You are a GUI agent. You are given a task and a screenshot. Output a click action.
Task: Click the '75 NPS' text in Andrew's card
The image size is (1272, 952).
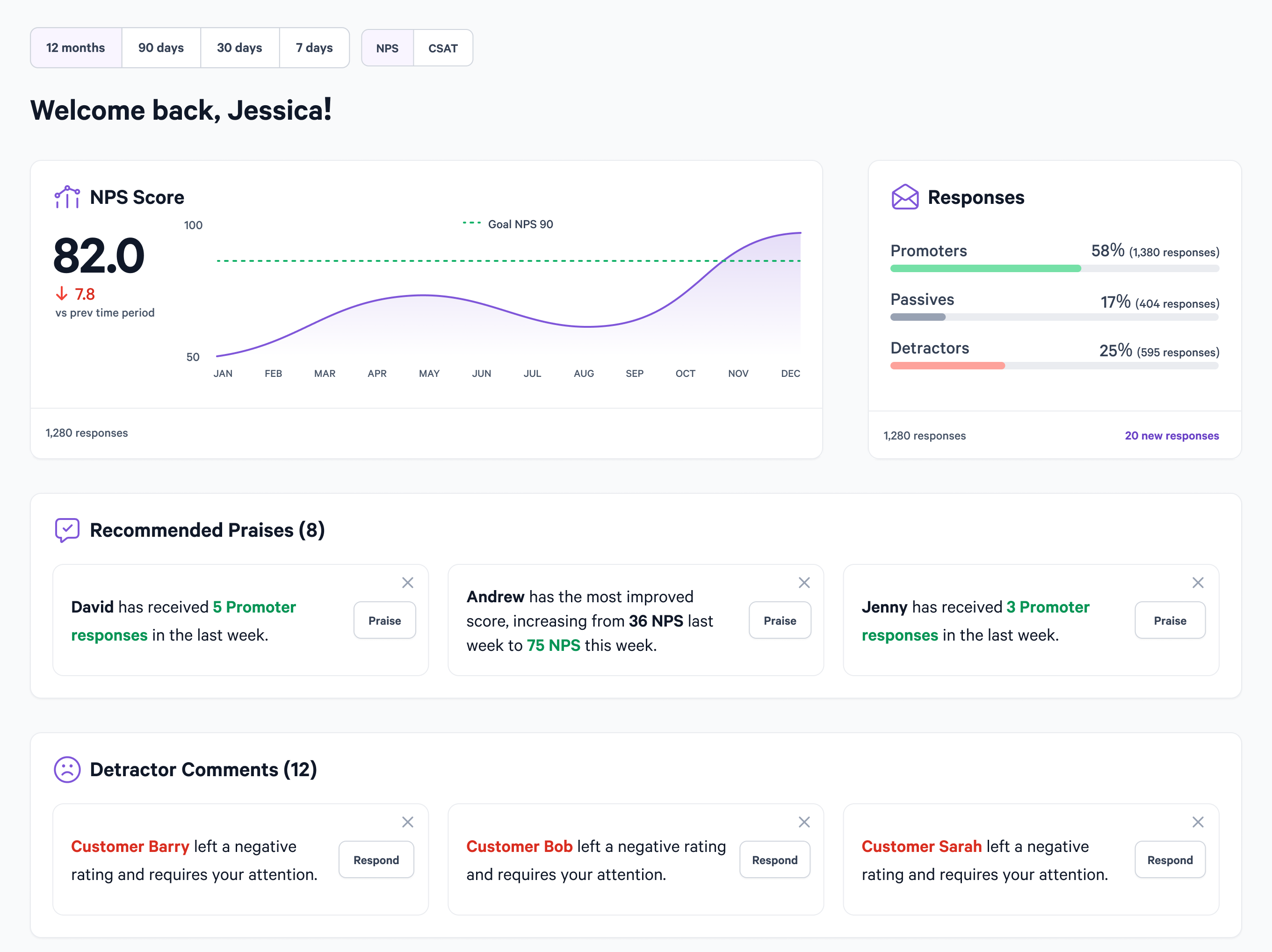pyautogui.click(x=554, y=645)
